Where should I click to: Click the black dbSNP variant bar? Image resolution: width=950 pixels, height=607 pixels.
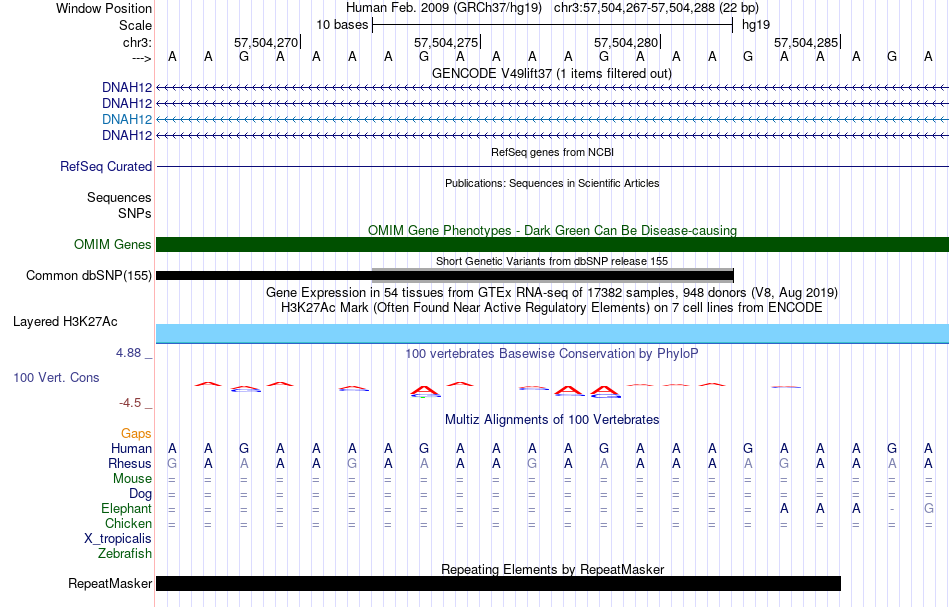pos(445,276)
